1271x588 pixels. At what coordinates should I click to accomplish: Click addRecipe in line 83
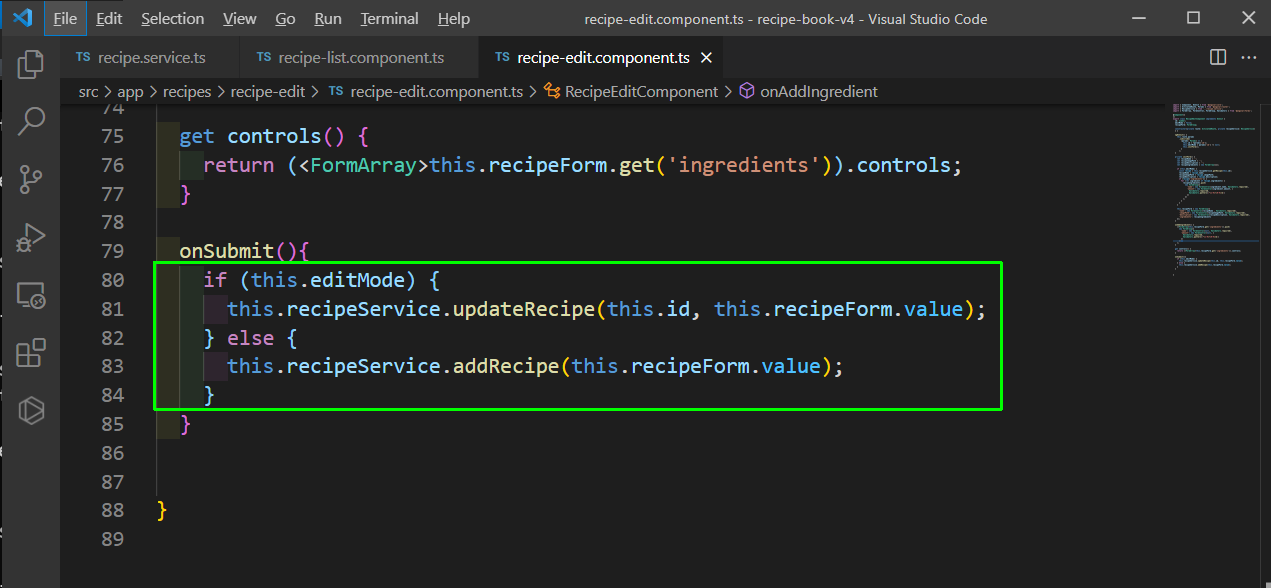[x=506, y=367]
